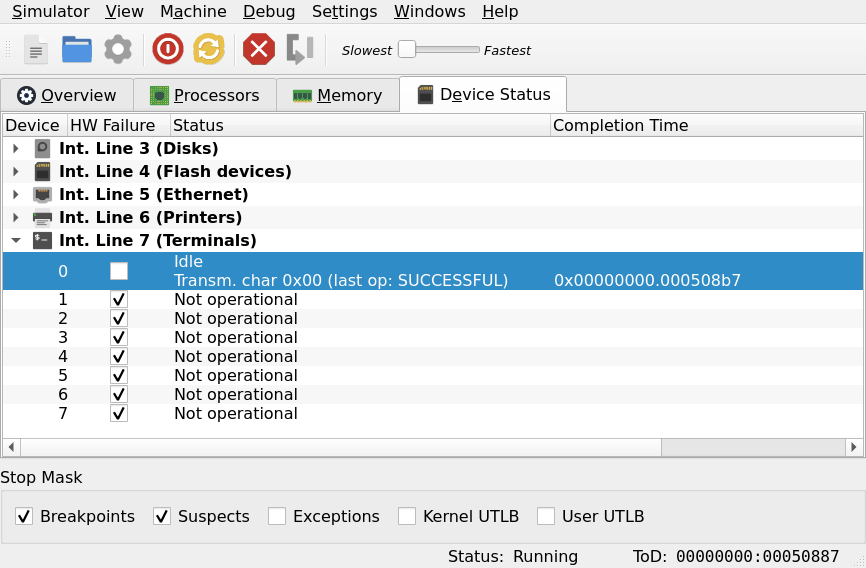The image size is (866, 568).
Task: Click the Device Status tab card icon
Action: (425, 94)
